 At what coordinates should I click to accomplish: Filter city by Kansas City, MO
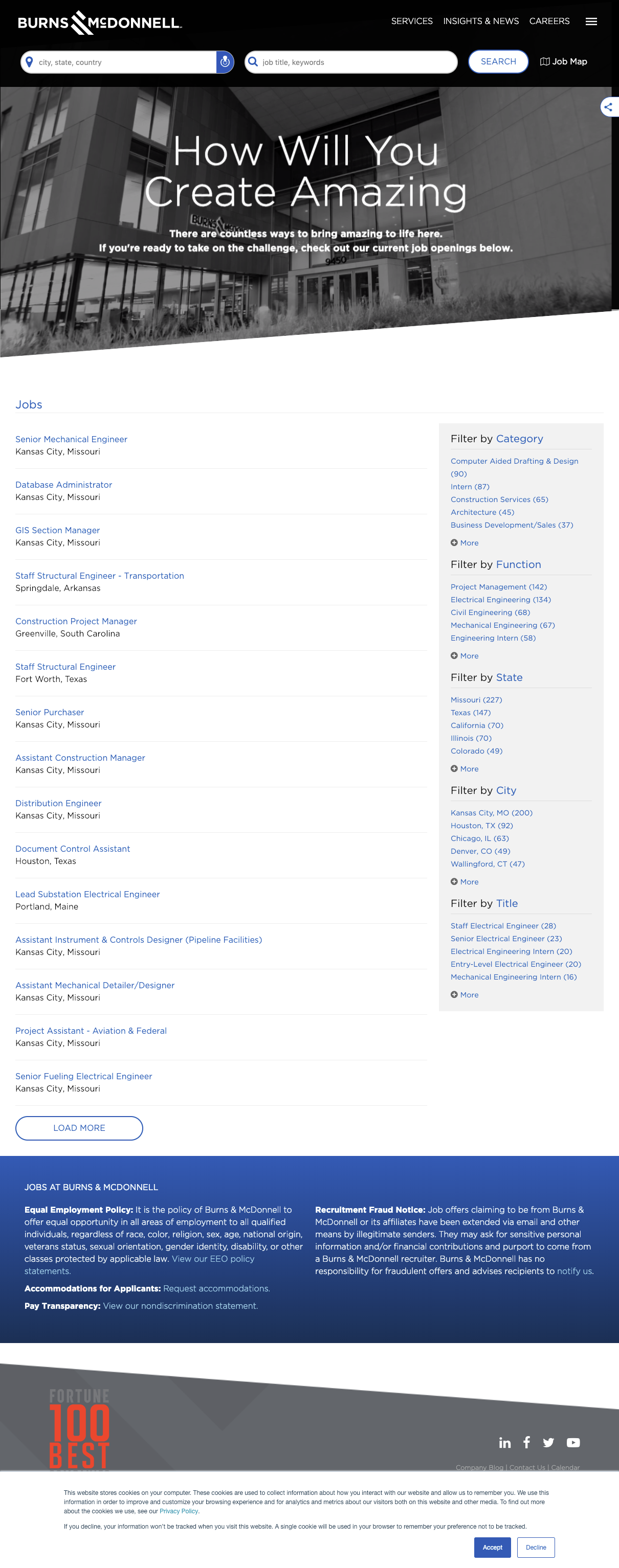tap(492, 813)
